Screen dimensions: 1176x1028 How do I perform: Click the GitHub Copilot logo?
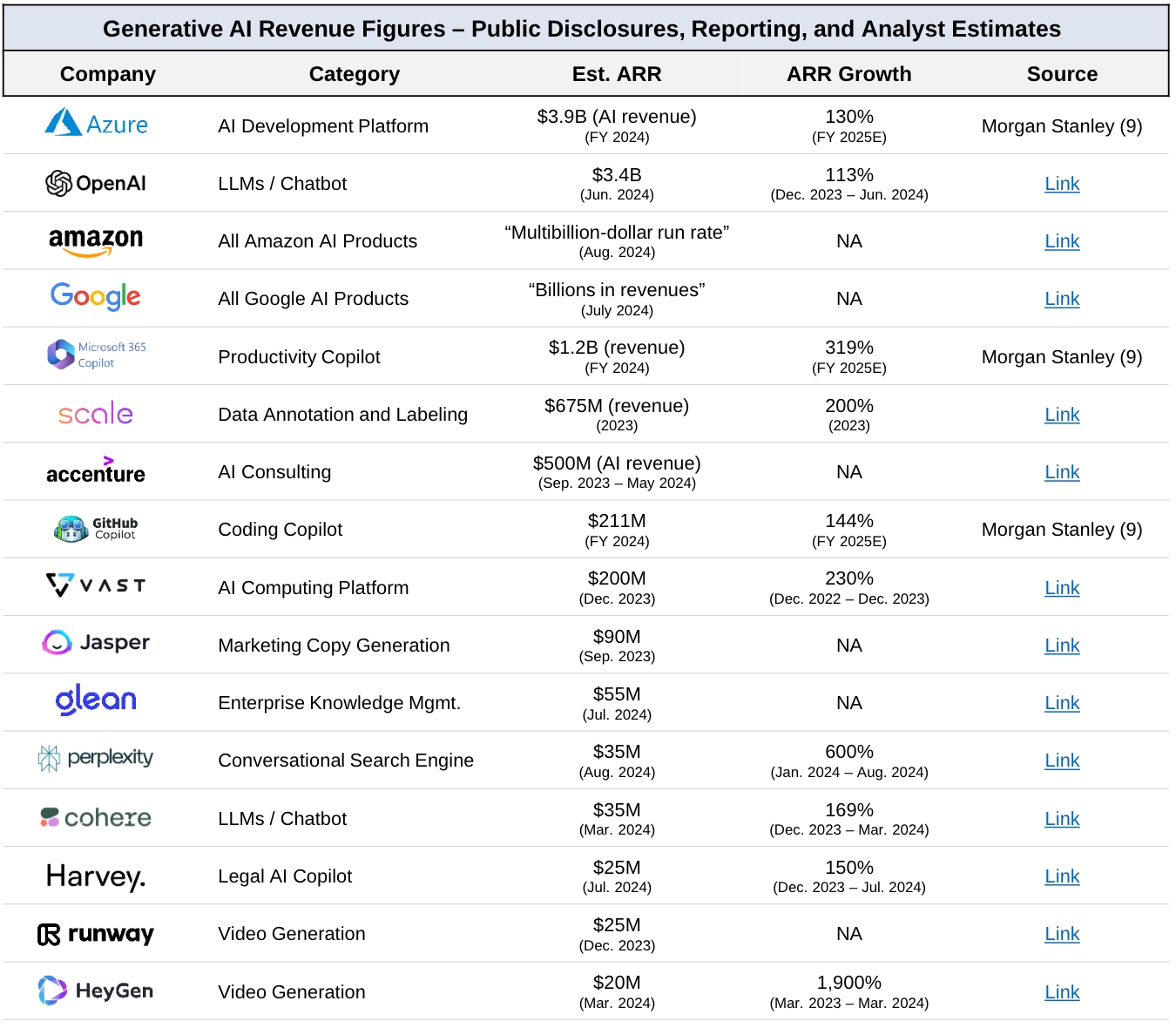pyautogui.click(x=96, y=529)
